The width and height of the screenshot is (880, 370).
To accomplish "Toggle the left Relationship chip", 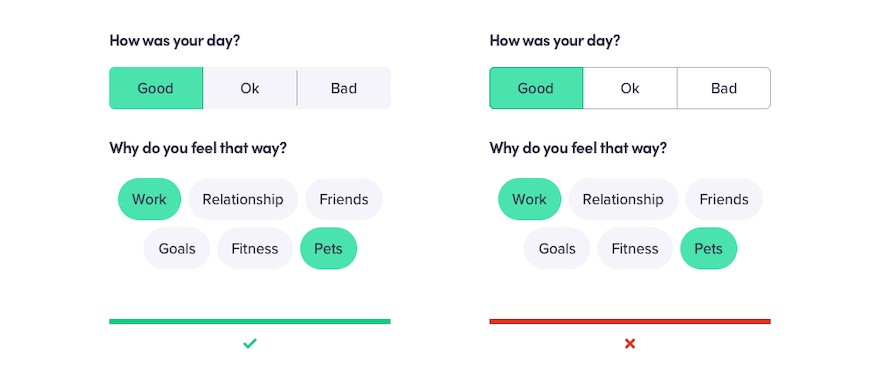I will pyautogui.click(x=243, y=199).
